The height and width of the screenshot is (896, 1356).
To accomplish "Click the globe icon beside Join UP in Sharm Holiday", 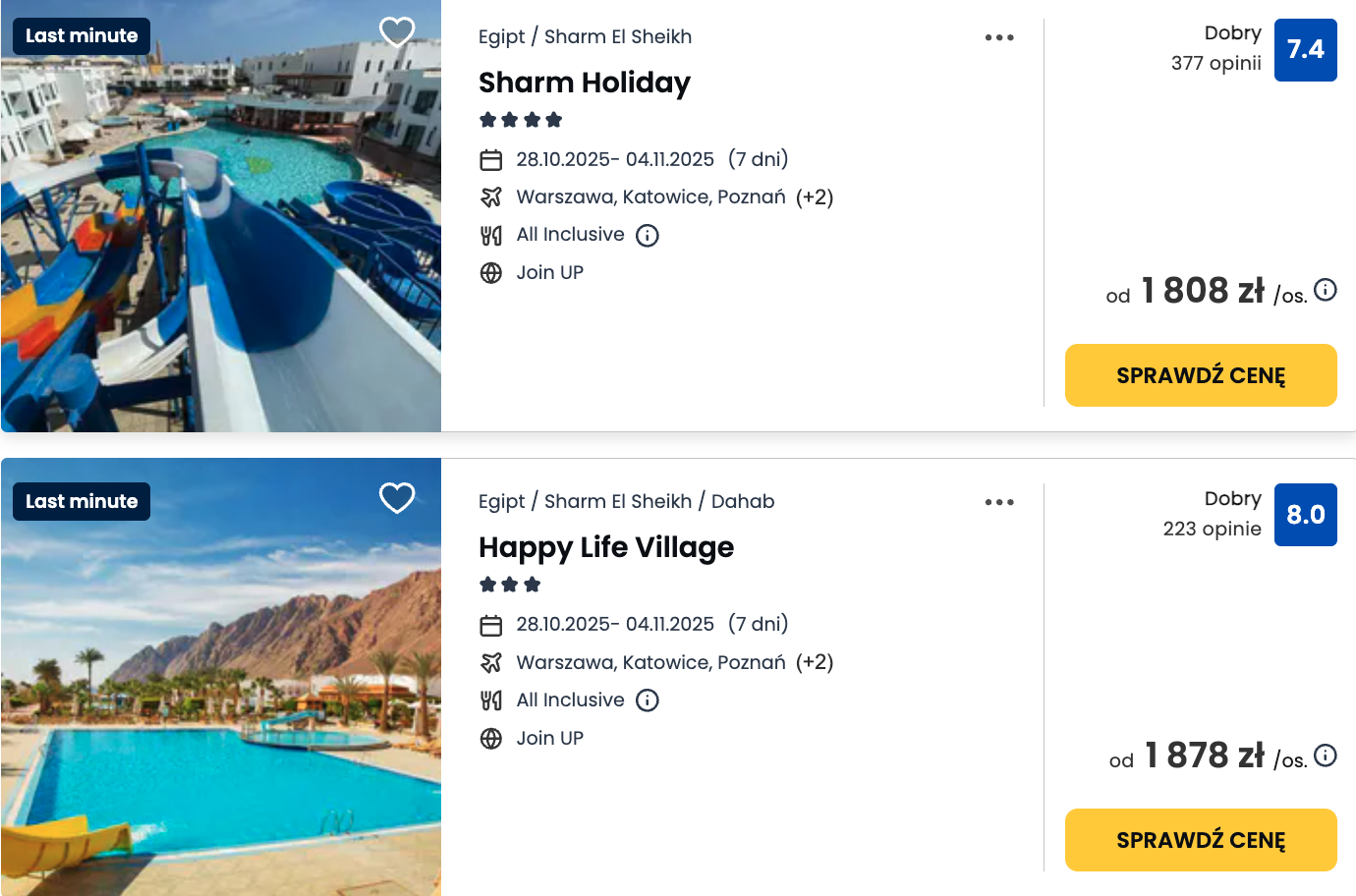I will pyautogui.click(x=491, y=273).
